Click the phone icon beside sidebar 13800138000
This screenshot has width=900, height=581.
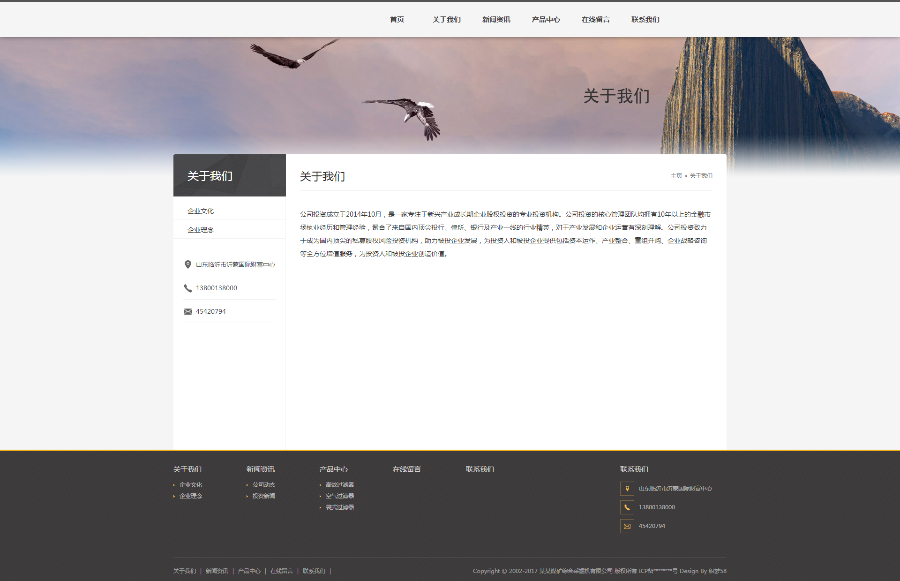pos(188,288)
